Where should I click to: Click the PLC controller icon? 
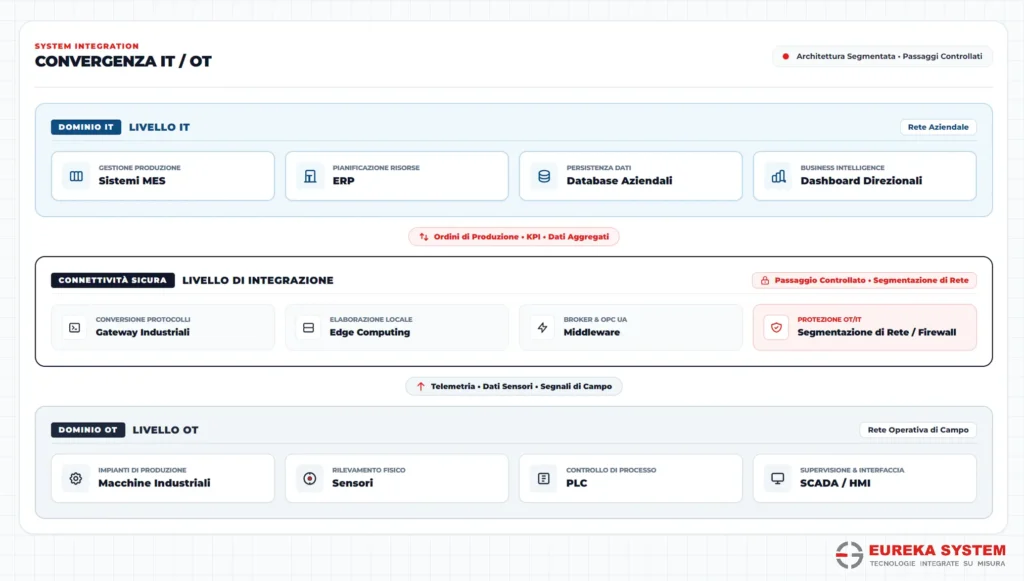tap(543, 479)
